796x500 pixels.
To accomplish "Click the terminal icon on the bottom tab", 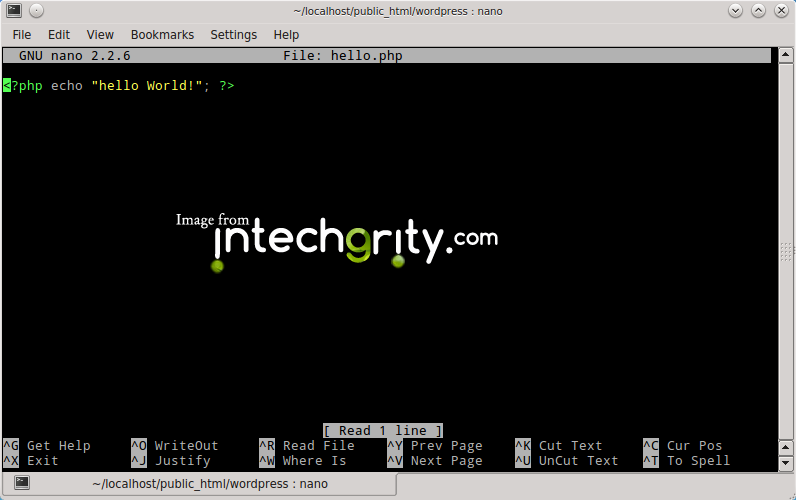I will [x=22, y=482].
